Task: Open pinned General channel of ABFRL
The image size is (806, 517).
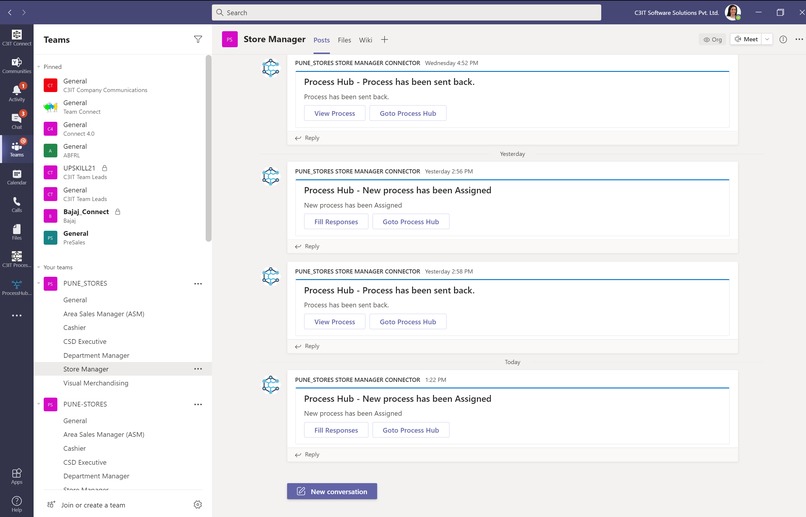Action: (122, 151)
